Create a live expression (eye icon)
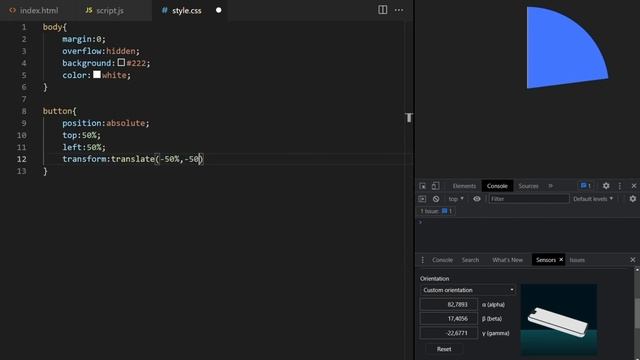 [477, 199]
